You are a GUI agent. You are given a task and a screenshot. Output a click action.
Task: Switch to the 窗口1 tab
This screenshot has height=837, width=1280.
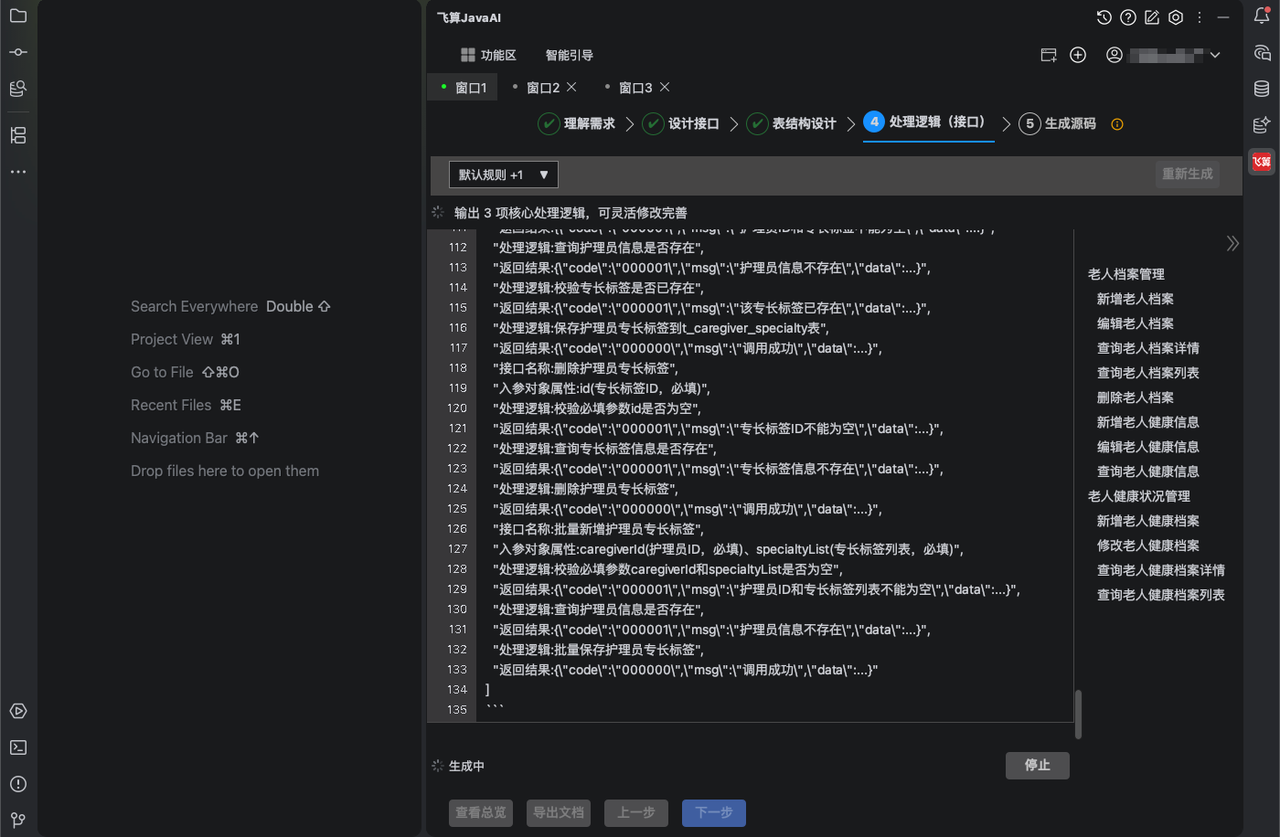tap(470, 88)
